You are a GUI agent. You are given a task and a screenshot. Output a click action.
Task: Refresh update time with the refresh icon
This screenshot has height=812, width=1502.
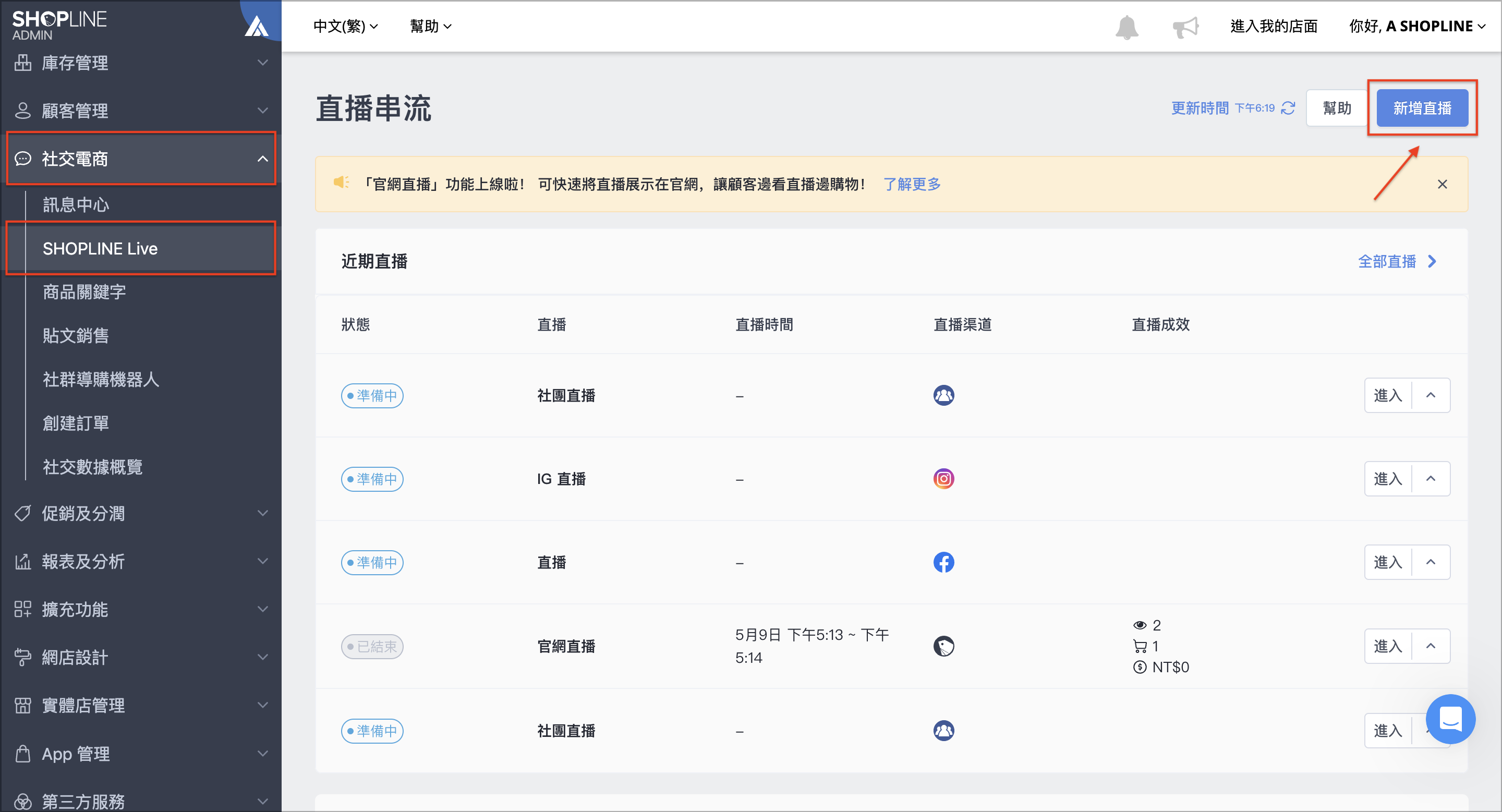click(x=1289, y=108)
